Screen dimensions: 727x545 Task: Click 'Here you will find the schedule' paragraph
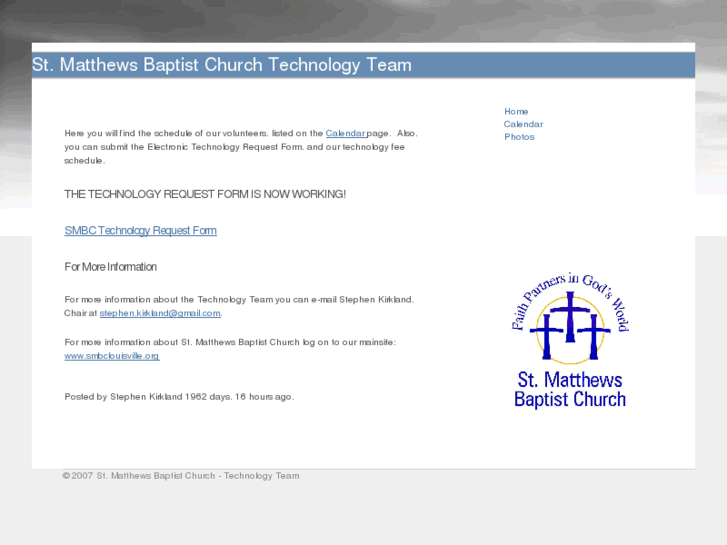coord(241,147)
